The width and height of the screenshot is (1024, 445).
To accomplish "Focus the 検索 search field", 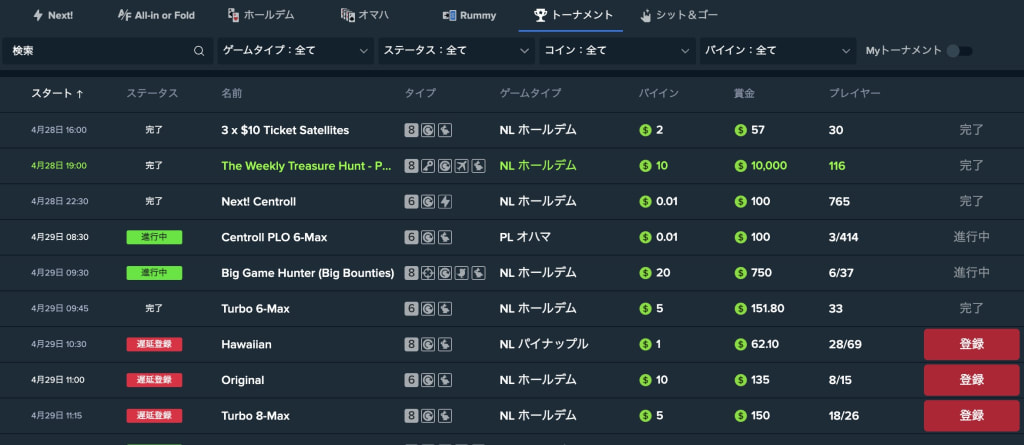I will pos(108,51).
